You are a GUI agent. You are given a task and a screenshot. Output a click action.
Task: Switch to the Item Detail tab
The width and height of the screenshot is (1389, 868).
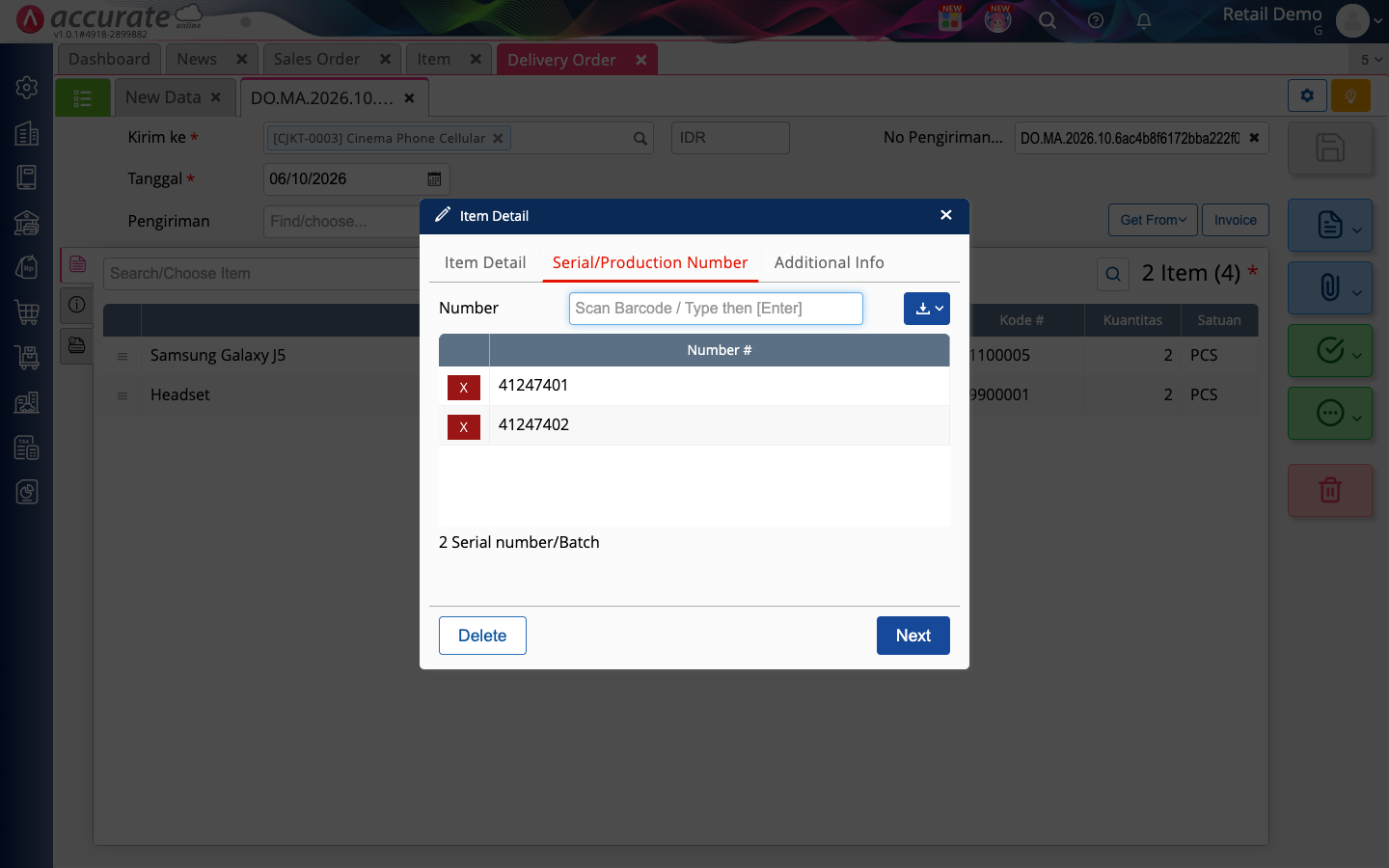coord(485,262)
